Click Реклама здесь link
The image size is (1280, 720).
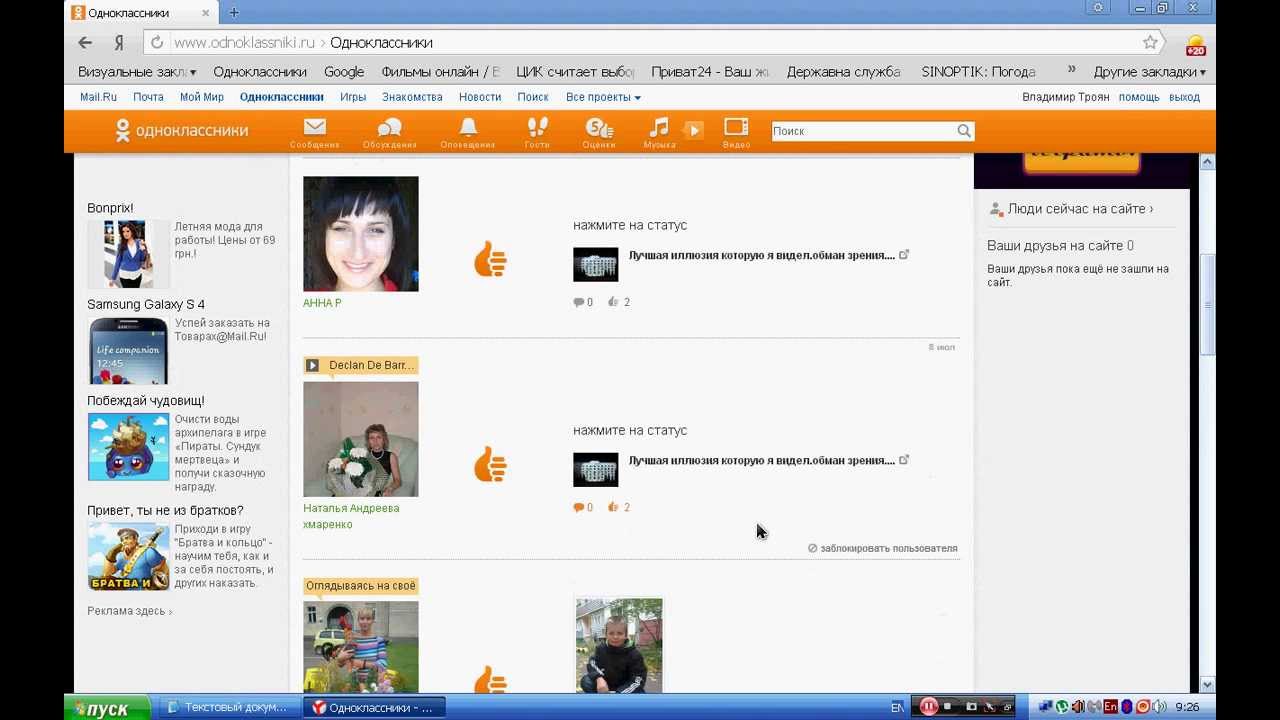tap(129, 611)
